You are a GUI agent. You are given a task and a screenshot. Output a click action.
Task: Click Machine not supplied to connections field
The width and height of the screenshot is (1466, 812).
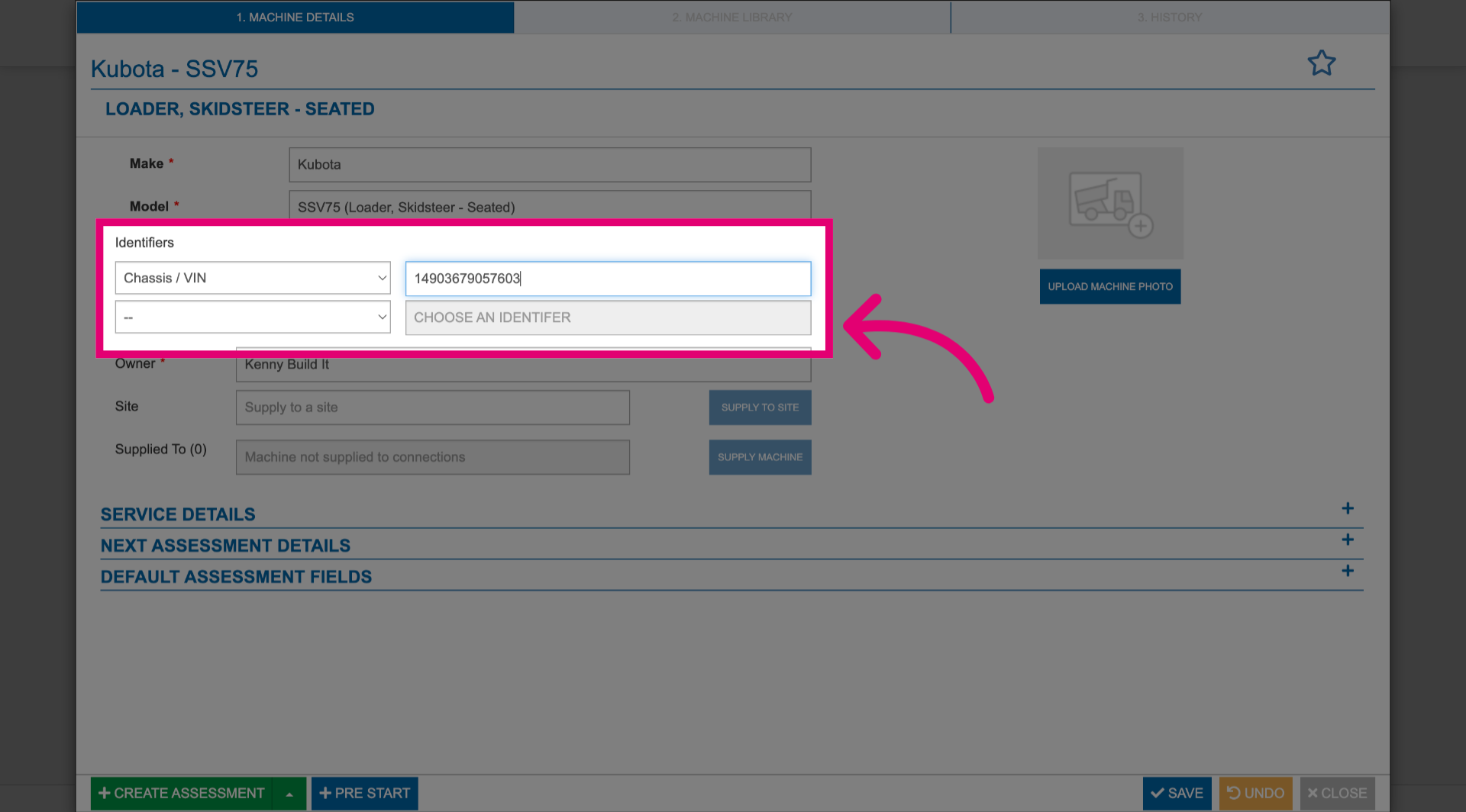pyautogui.click(x=433, y=457)
